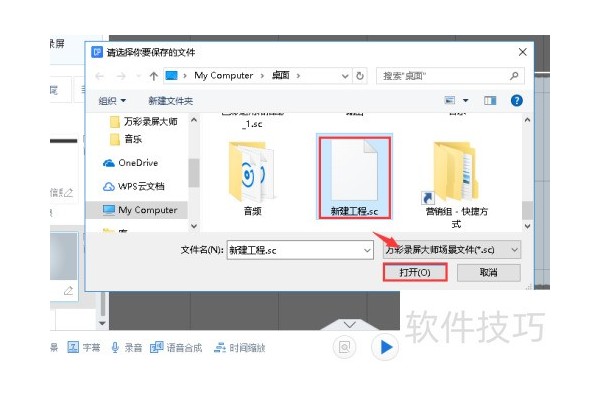This screenshot has height=400, width=600.
Task: Click the search magnifier icon
Action: (x=514, y=76)
